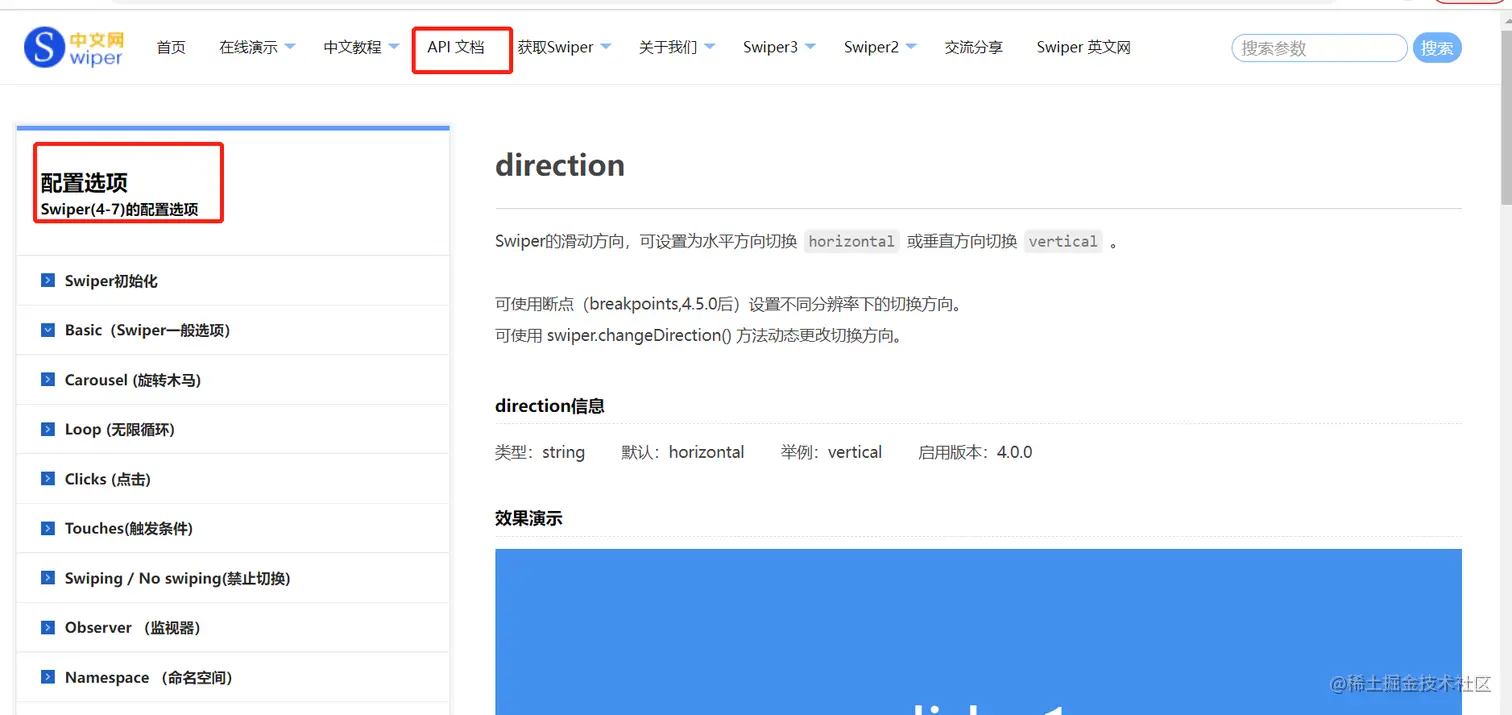Open the 交流分享 menu item
This screenshot has height=715, width=1512.
[974, 47]
